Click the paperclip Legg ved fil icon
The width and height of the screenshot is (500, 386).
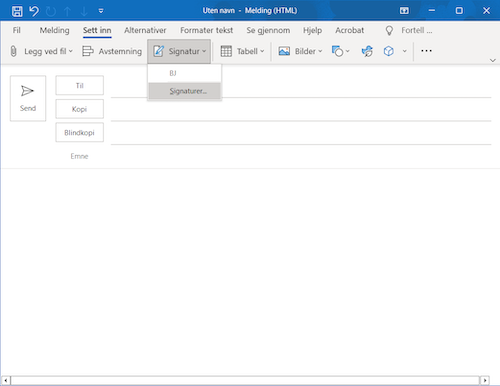(13, 51)
